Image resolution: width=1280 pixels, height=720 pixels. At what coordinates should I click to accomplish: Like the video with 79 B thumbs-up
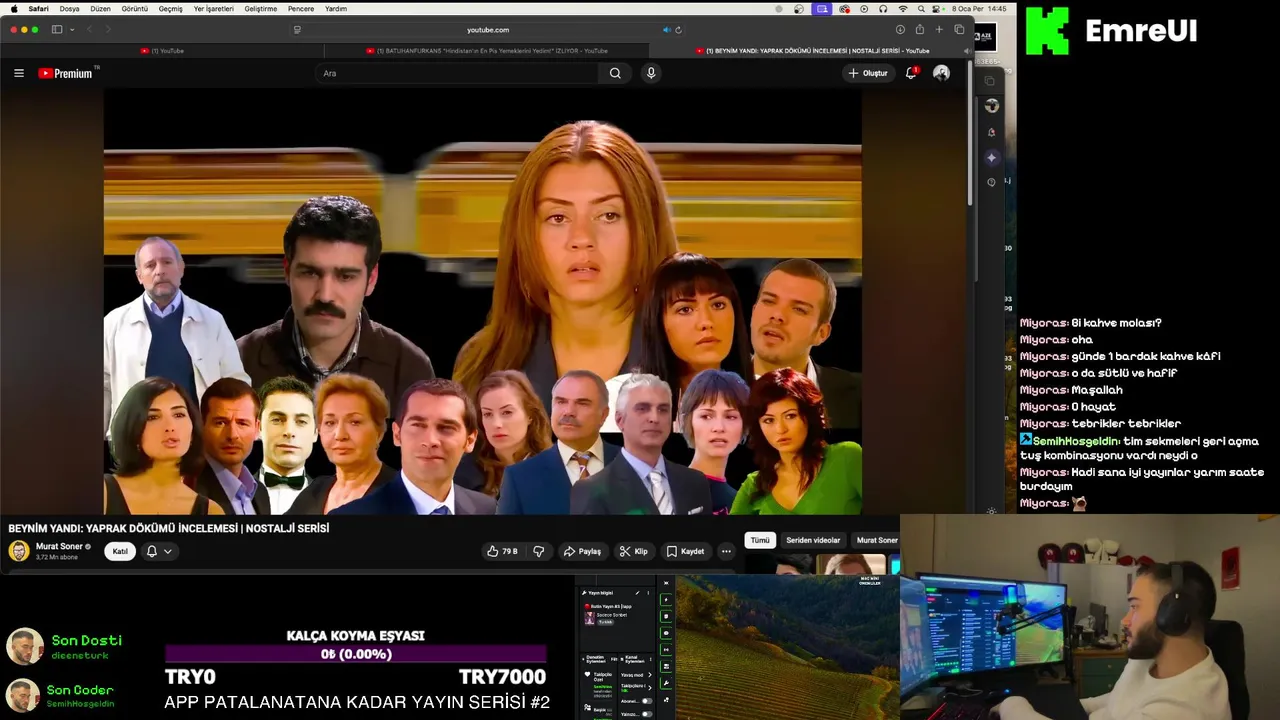[503, 551]
